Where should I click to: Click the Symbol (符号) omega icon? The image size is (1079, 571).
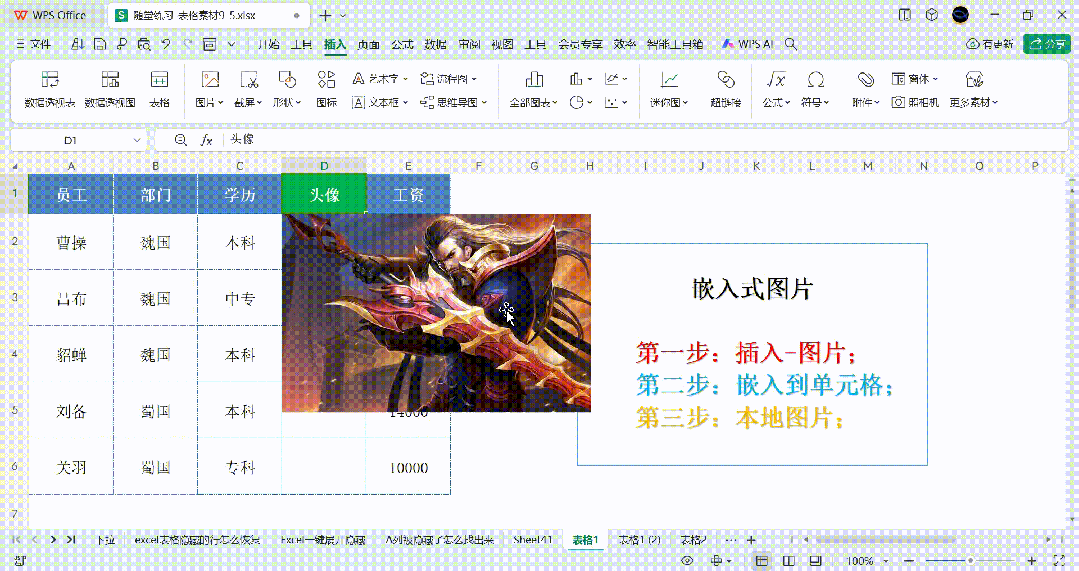(815, 80)
